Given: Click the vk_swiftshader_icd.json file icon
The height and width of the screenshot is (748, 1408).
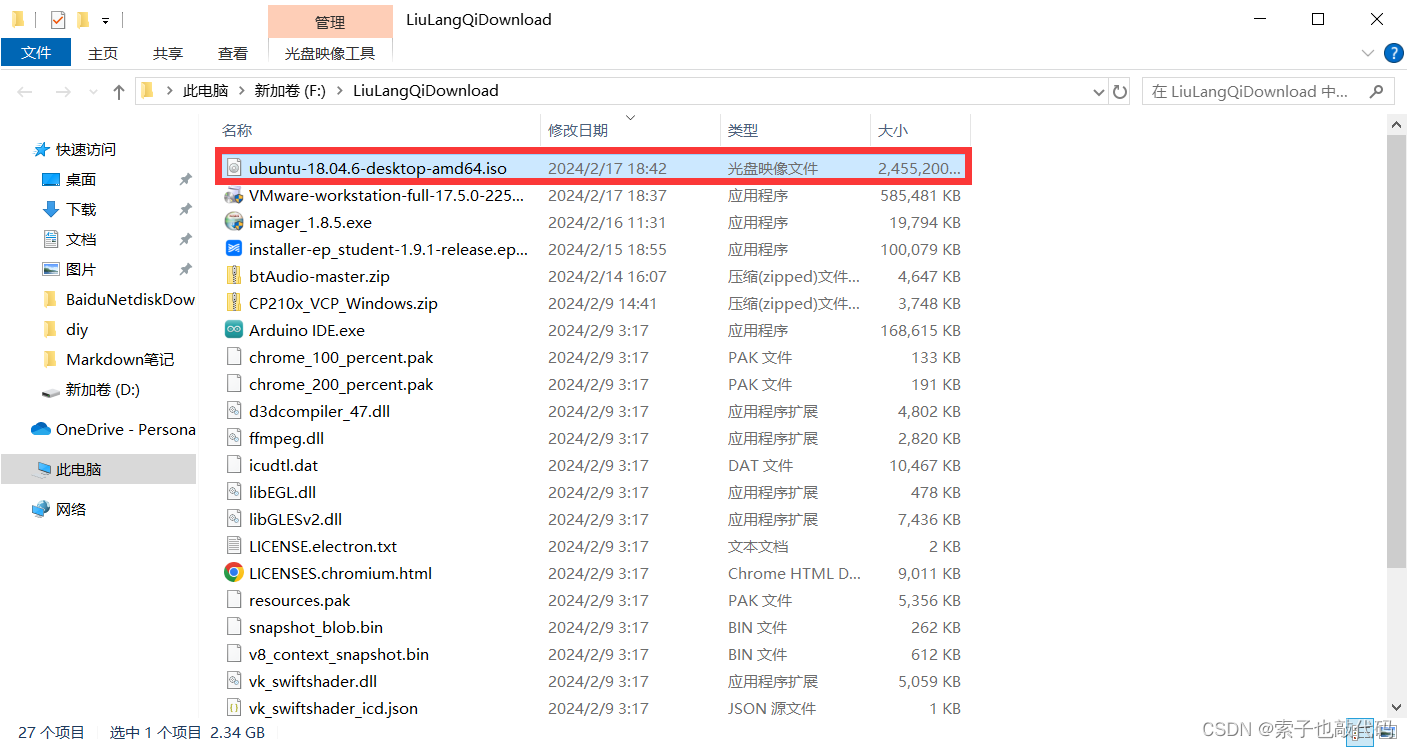Looking at the screenshot, I should [x=234, y=708].
